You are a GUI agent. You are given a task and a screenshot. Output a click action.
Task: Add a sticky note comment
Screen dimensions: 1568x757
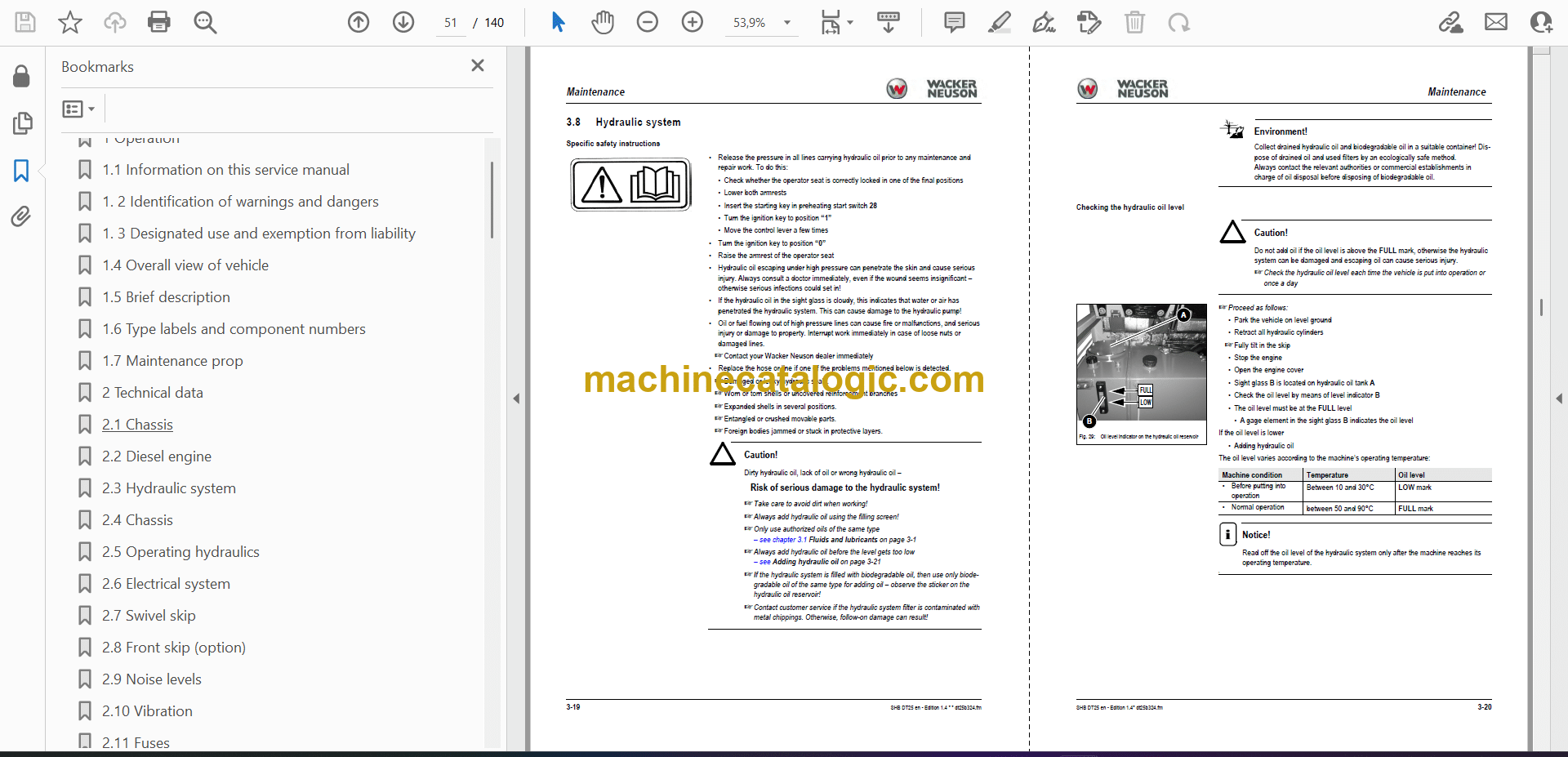(x=954, y=22)
